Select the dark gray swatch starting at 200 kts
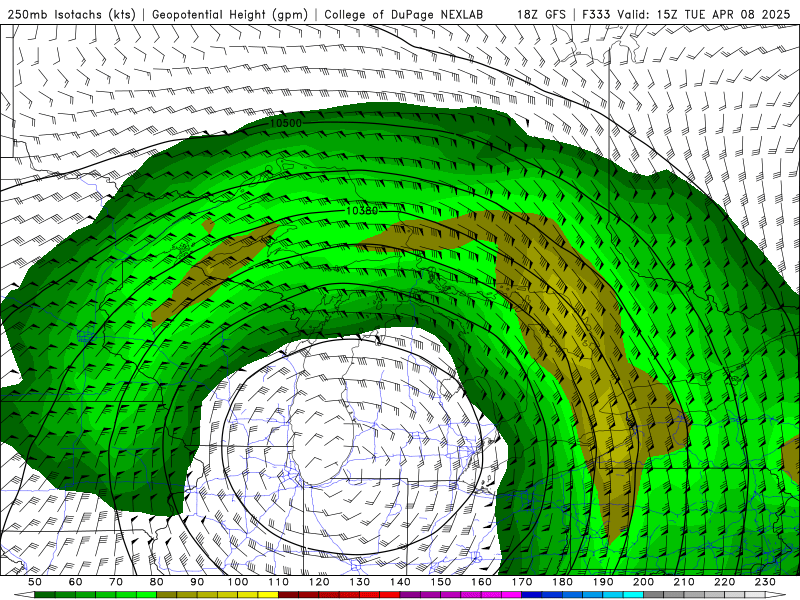 [654, 595]
